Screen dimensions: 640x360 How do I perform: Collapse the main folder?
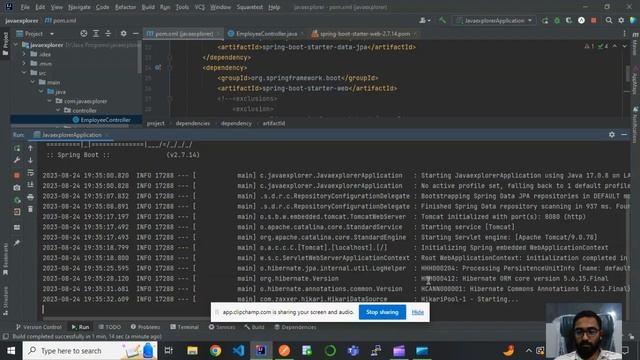click(x=33, y=82)
